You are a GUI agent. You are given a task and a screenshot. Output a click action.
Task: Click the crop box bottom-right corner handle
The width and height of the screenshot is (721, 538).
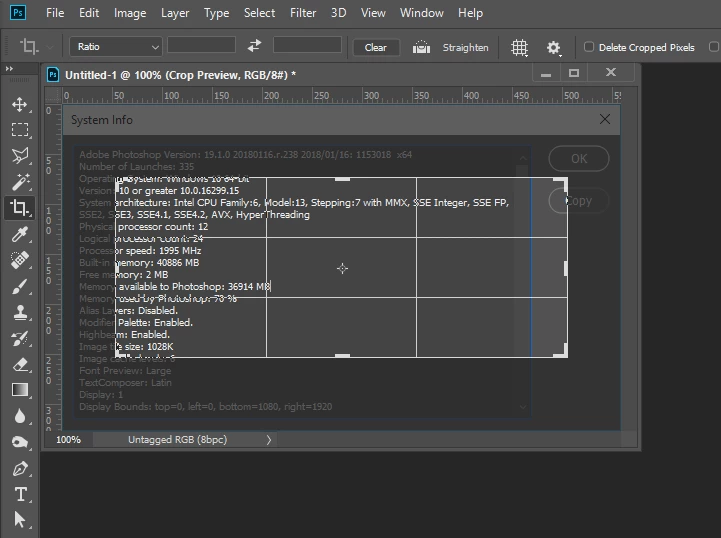coord(562,352)
